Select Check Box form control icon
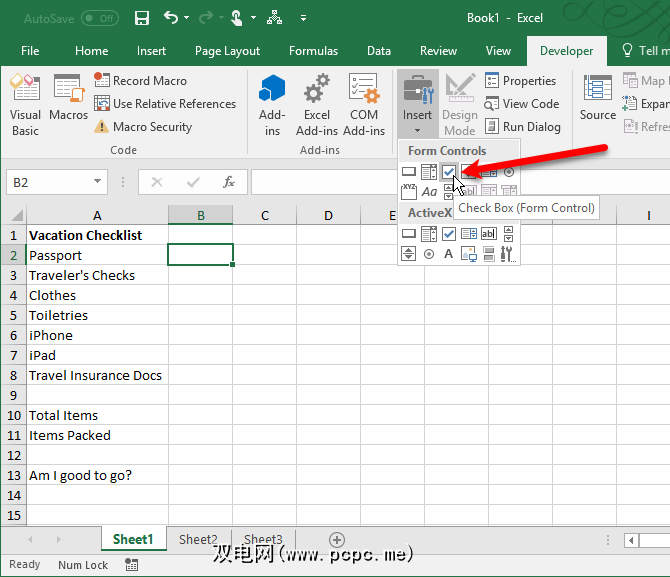The height and width of the screenshot is (577, 670). coord(449,172)
